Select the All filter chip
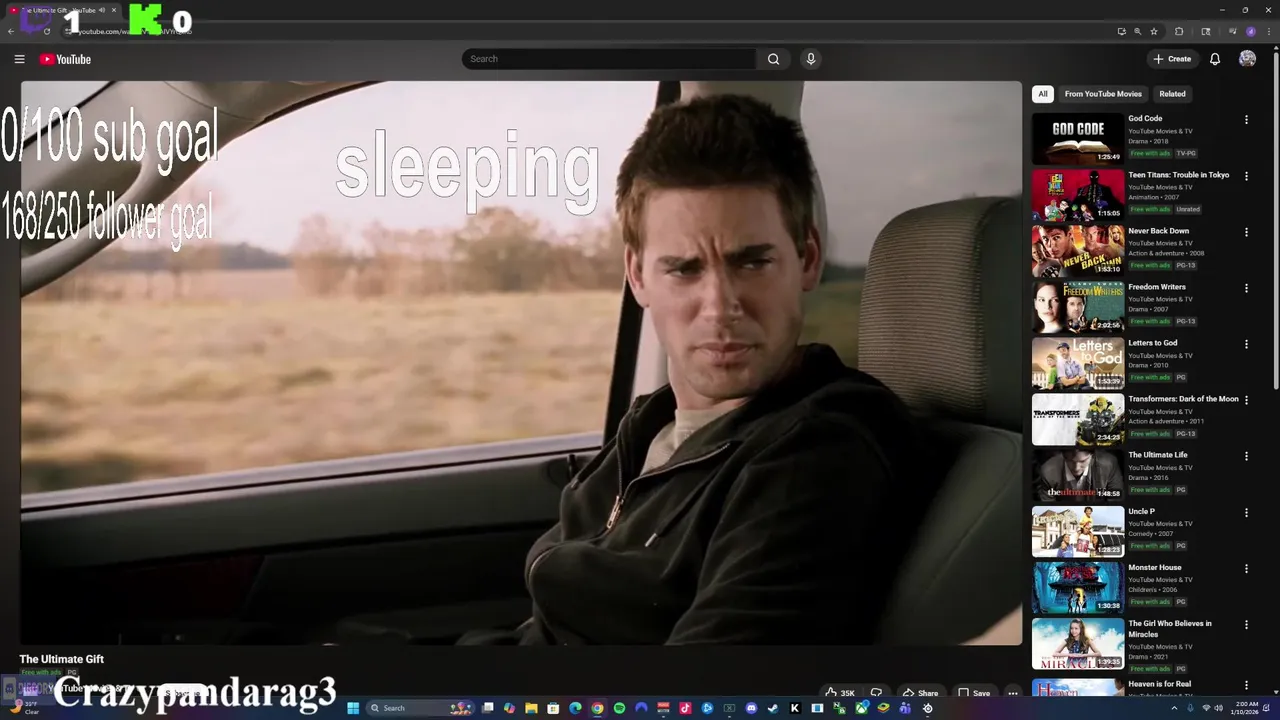1280x720 pixels. pyautogui.click(x=1043, y=94)
